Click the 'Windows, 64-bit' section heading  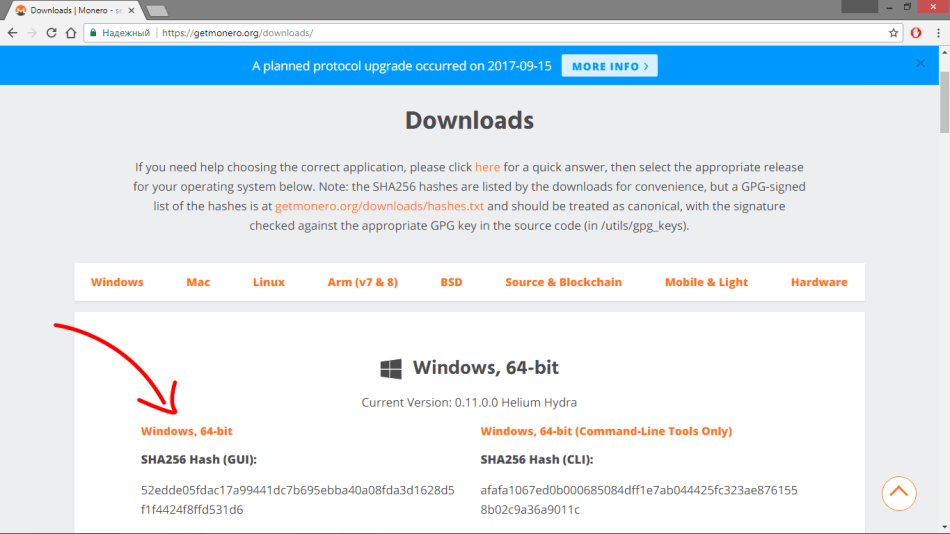485,367
